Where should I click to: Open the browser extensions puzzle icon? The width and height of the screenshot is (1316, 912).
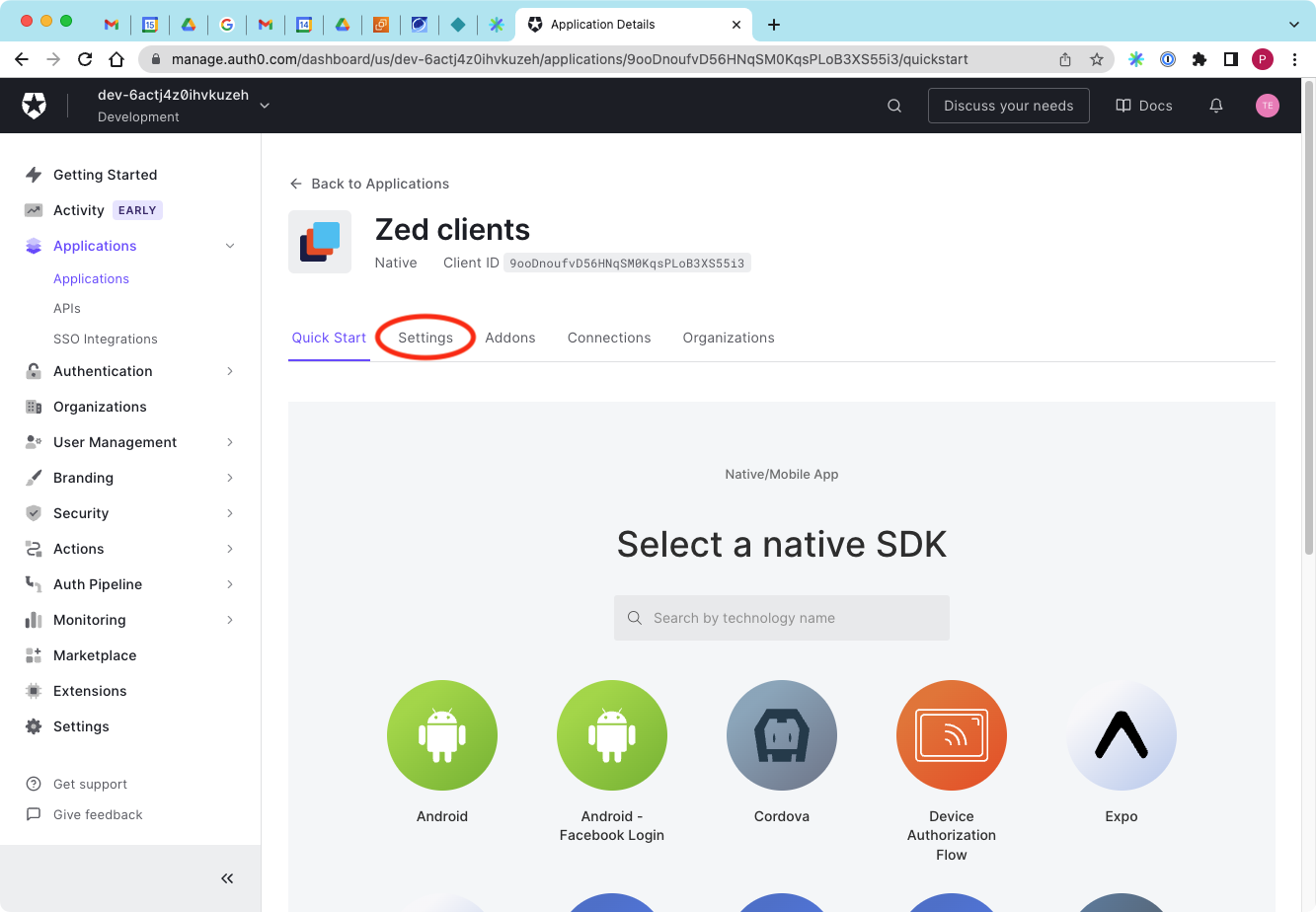tap(1200, 59)
